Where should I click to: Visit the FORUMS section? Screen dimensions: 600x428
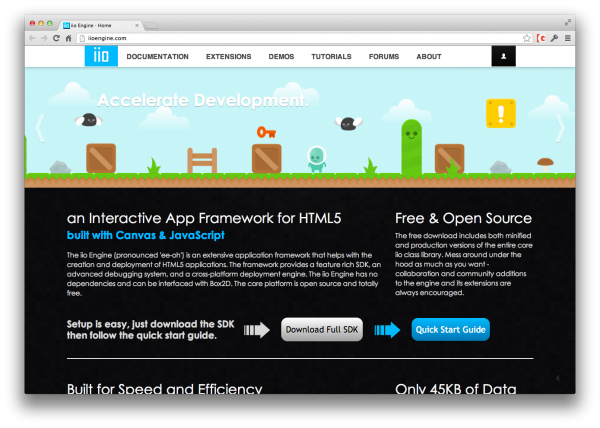coord(384,57)
